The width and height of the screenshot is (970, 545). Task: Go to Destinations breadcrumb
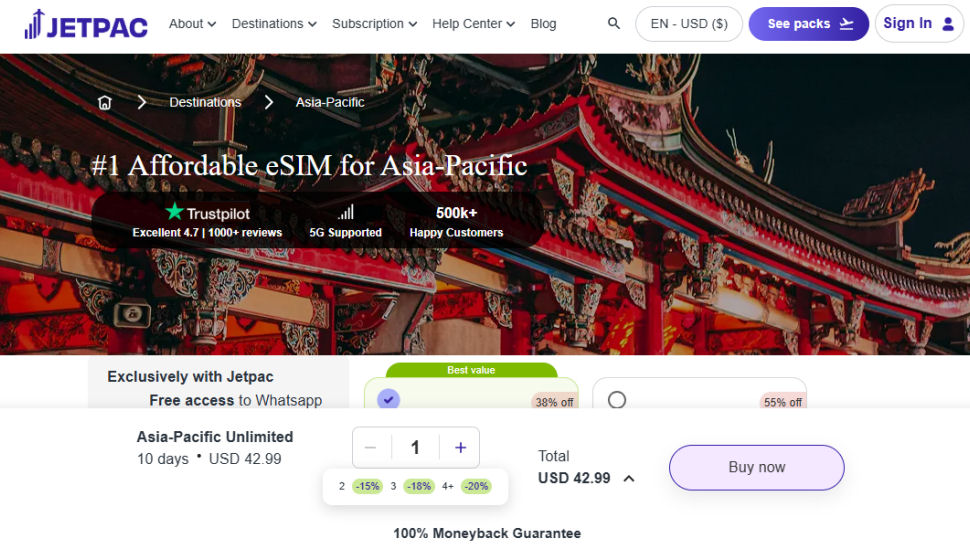point(205,103)
